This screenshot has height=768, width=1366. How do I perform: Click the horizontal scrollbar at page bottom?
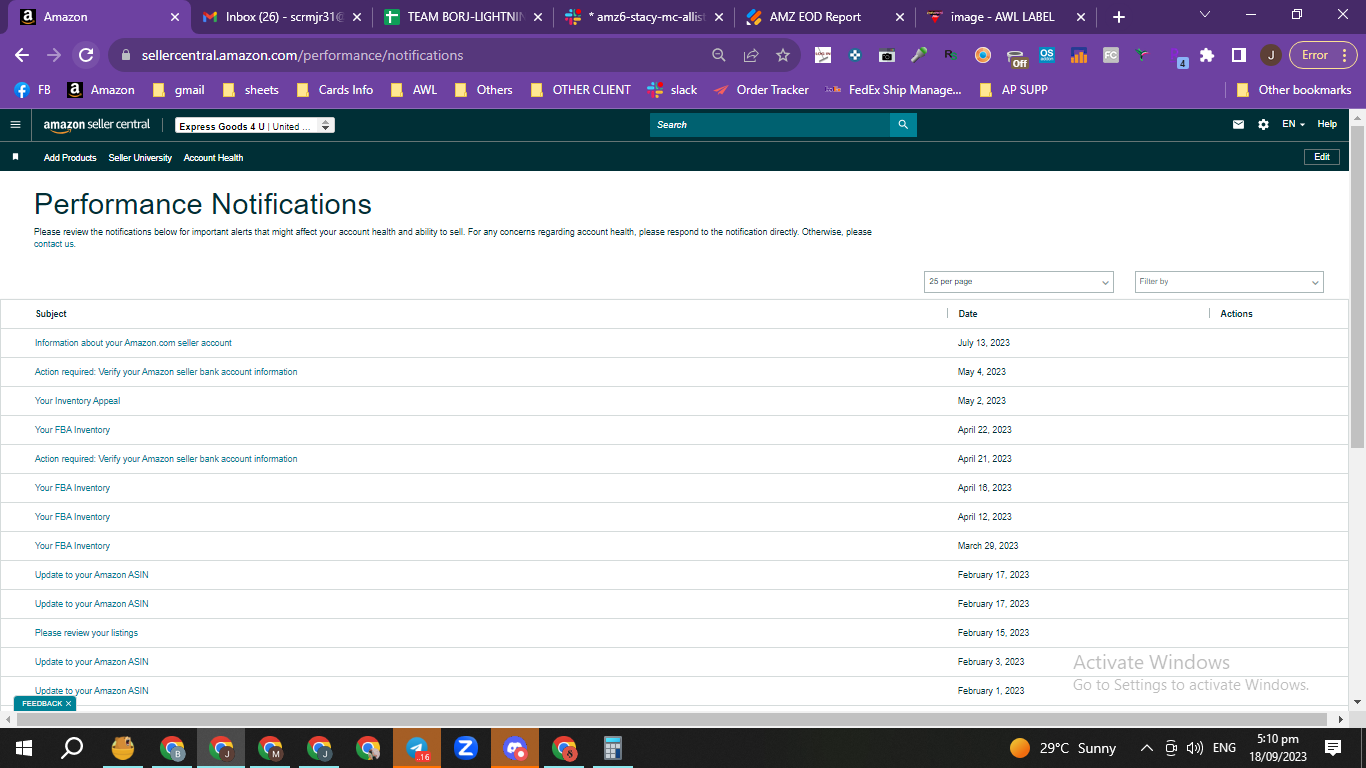pyautogui.click(x=672, y=719)
